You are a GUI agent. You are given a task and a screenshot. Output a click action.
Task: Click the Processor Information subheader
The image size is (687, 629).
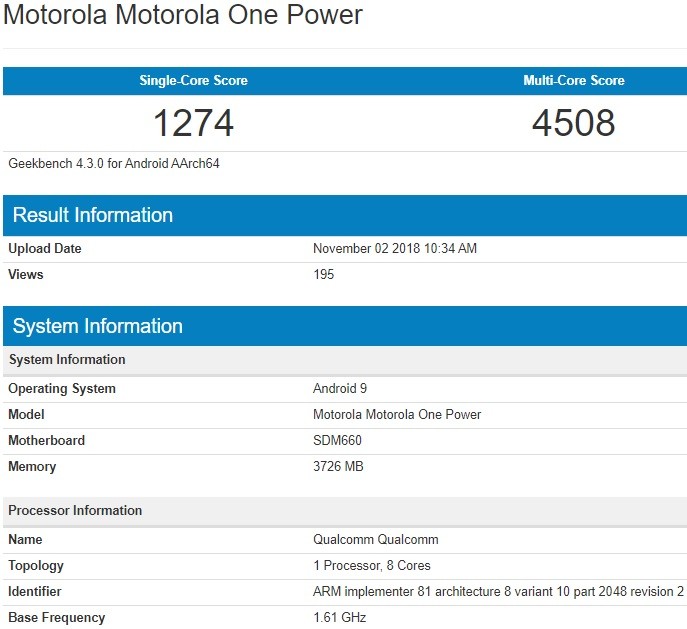click(345, 511)
